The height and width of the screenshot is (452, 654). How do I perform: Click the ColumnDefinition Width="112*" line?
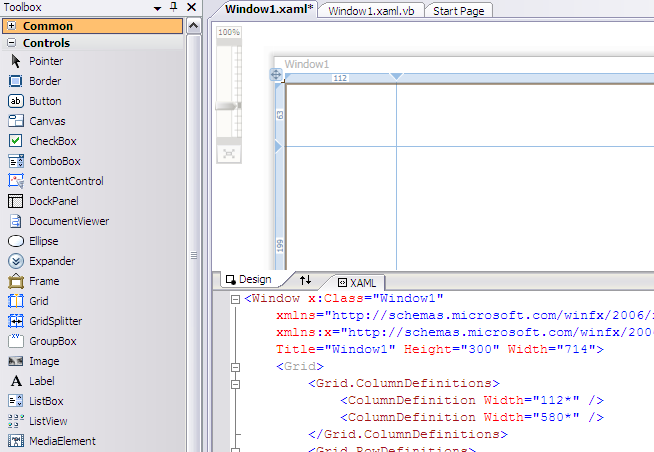472,400
